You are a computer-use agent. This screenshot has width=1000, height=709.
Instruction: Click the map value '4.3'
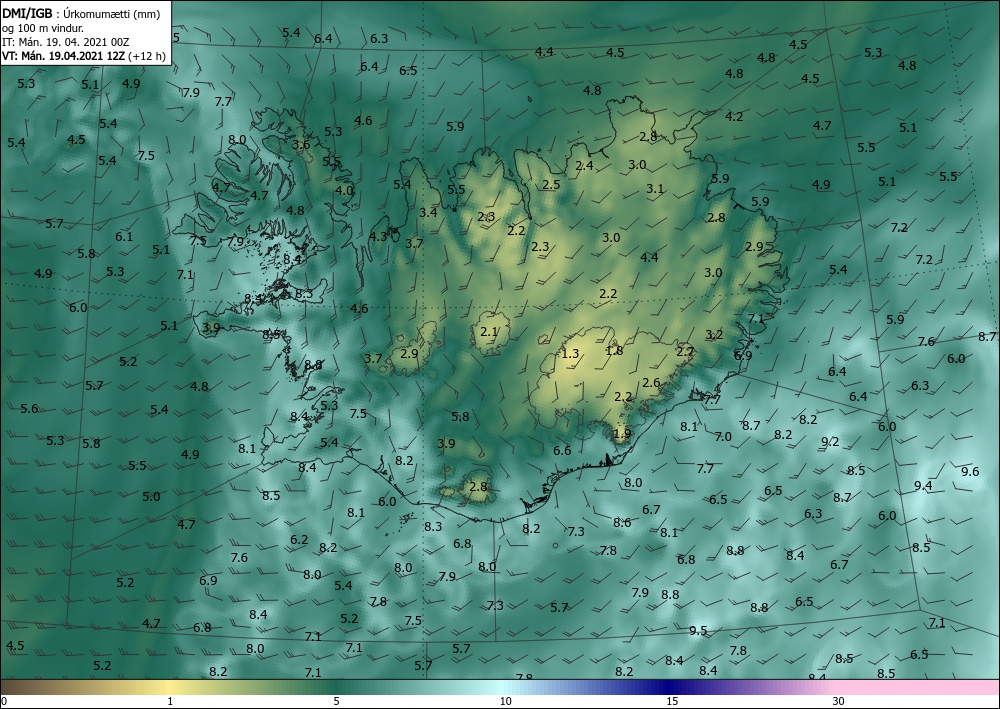coord(378,237)
